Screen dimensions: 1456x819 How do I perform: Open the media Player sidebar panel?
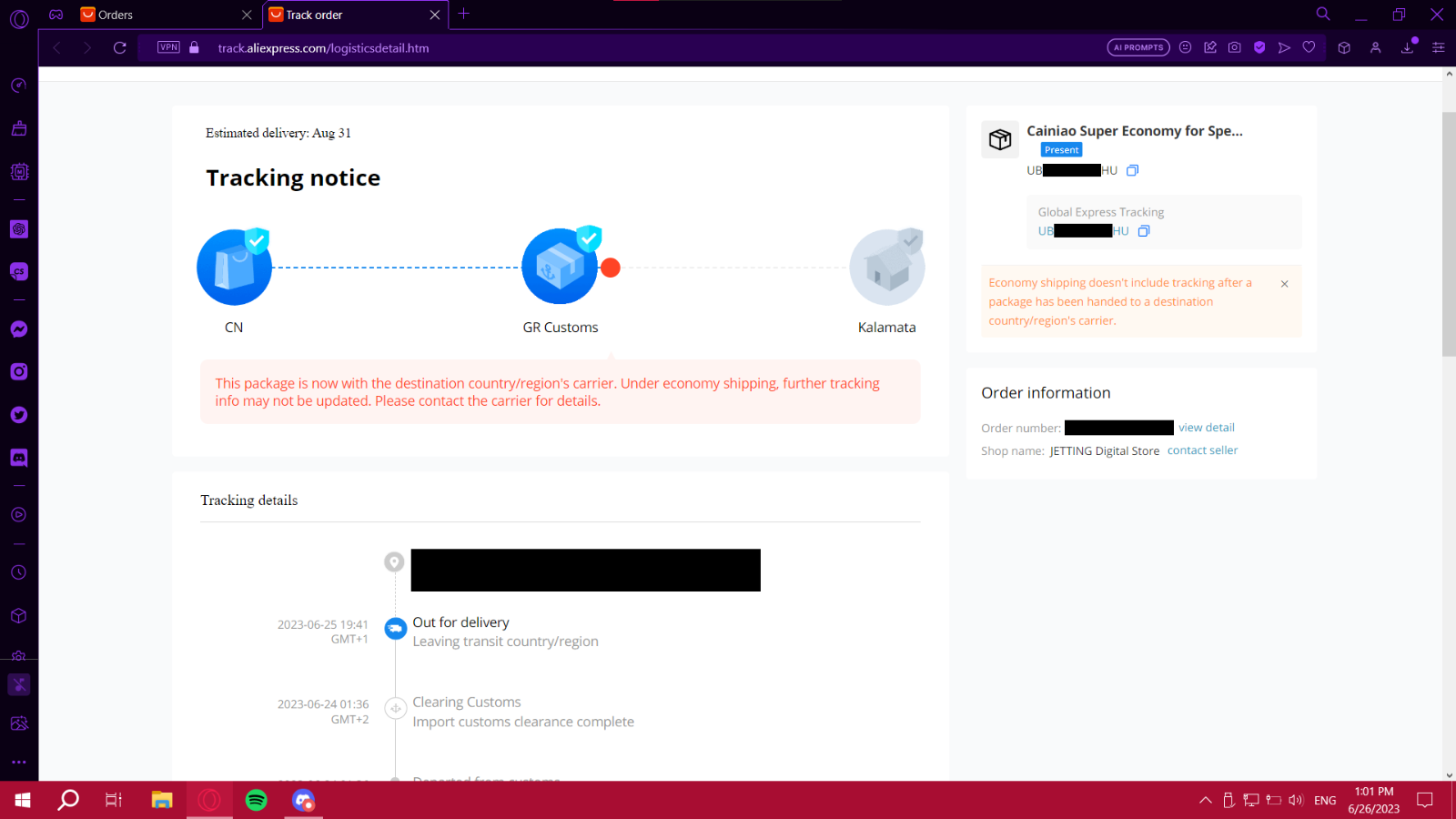pos(19,515)
